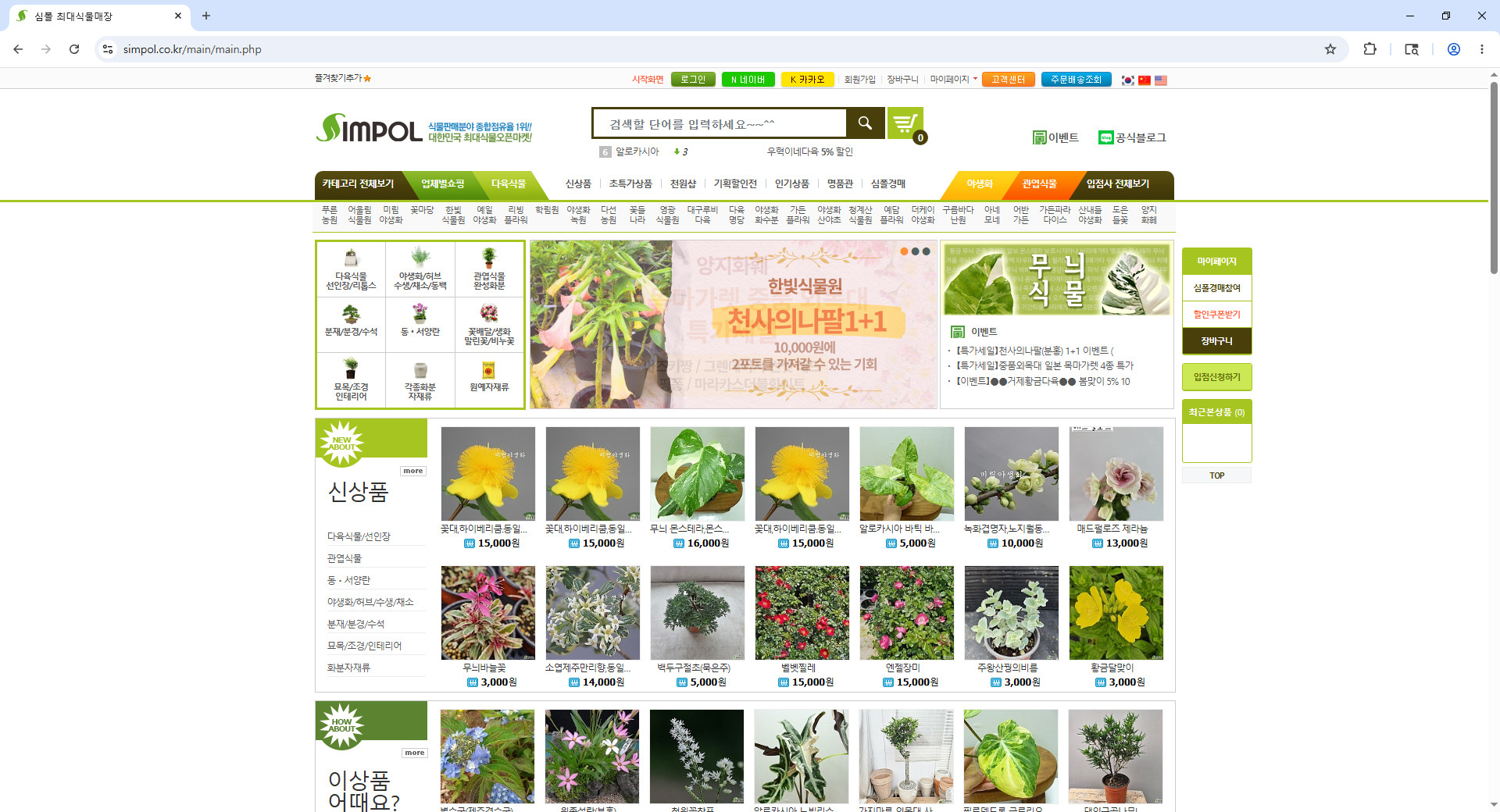Open the shopping cart icon
This screenshot has width=1500, height=812.
click(x=905, y=123)
